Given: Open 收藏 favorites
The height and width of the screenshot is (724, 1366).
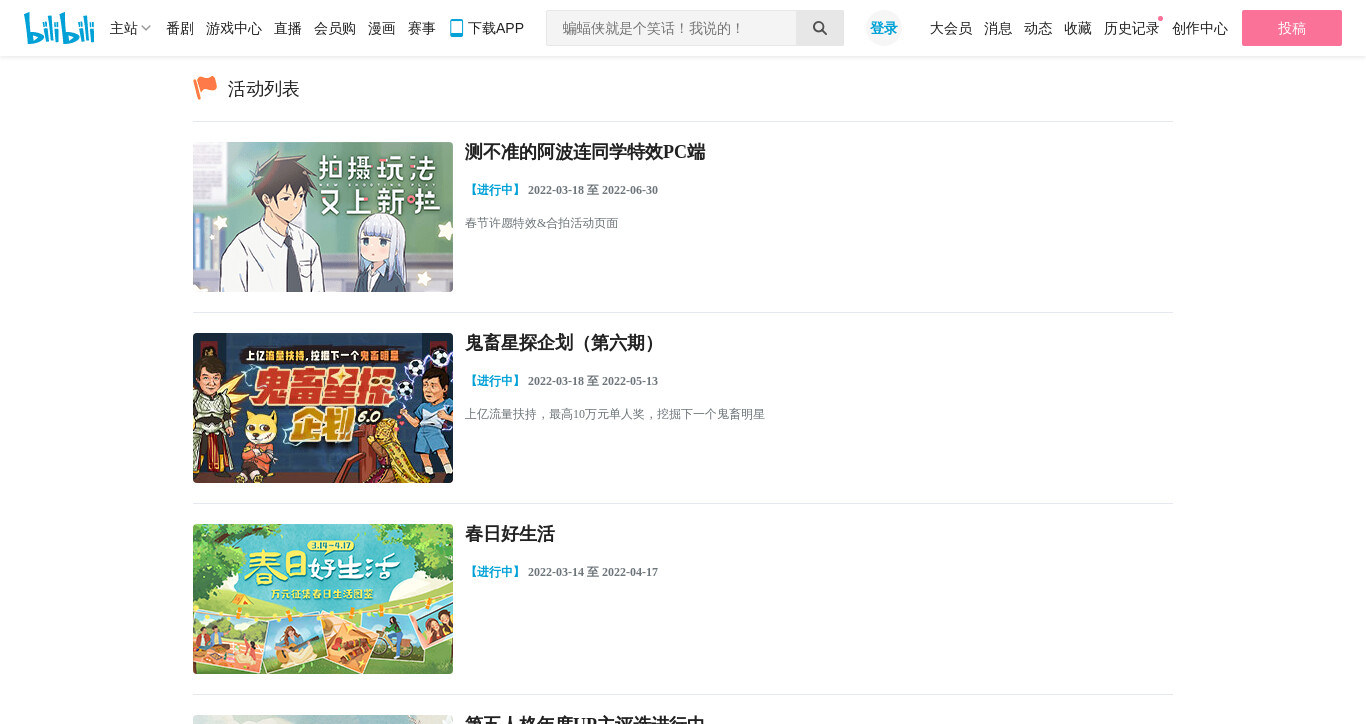Looking at the screenshot, I should click(x=1078, y=28).
